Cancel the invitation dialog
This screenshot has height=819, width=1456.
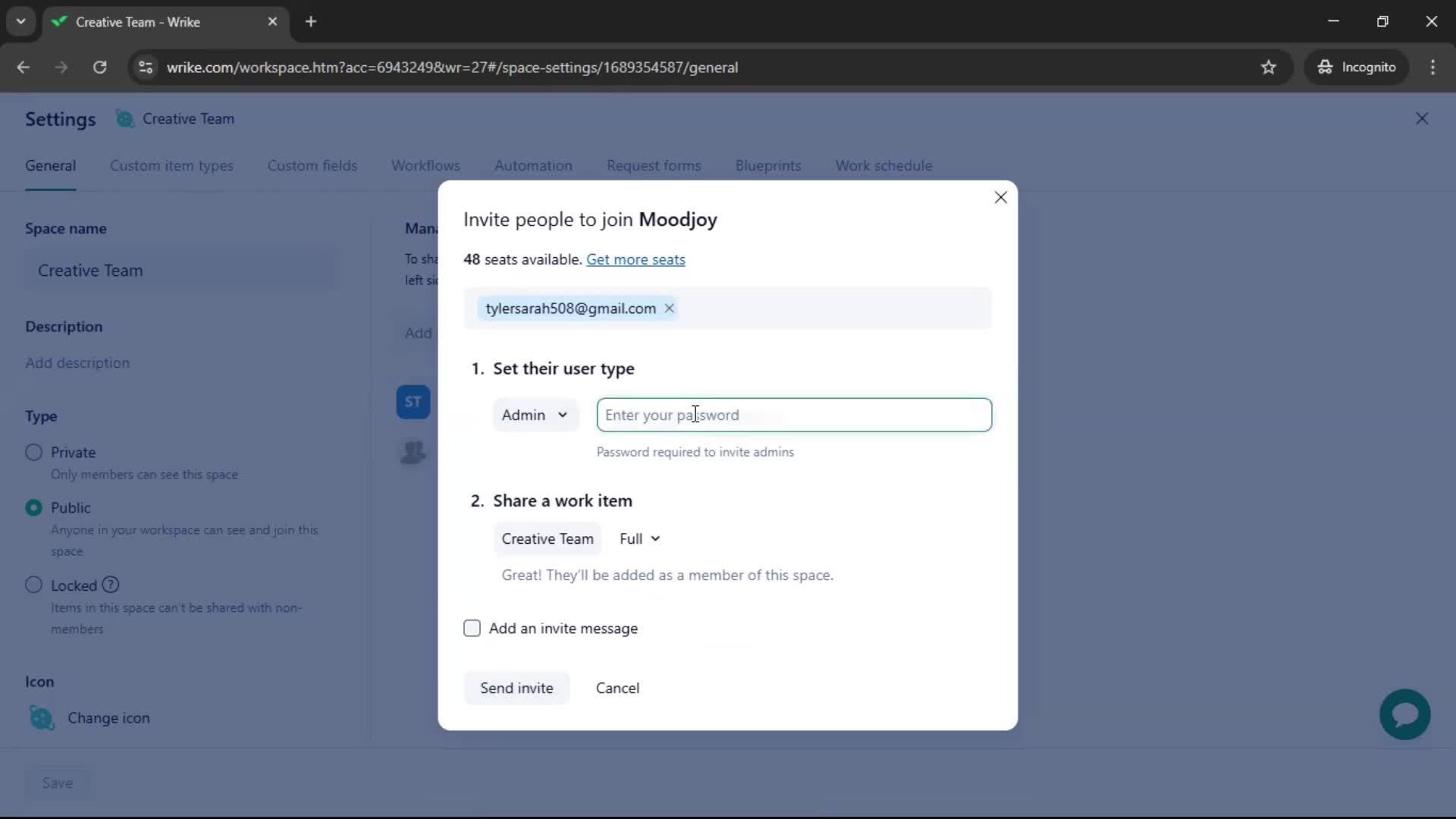(x=617, y=688)
